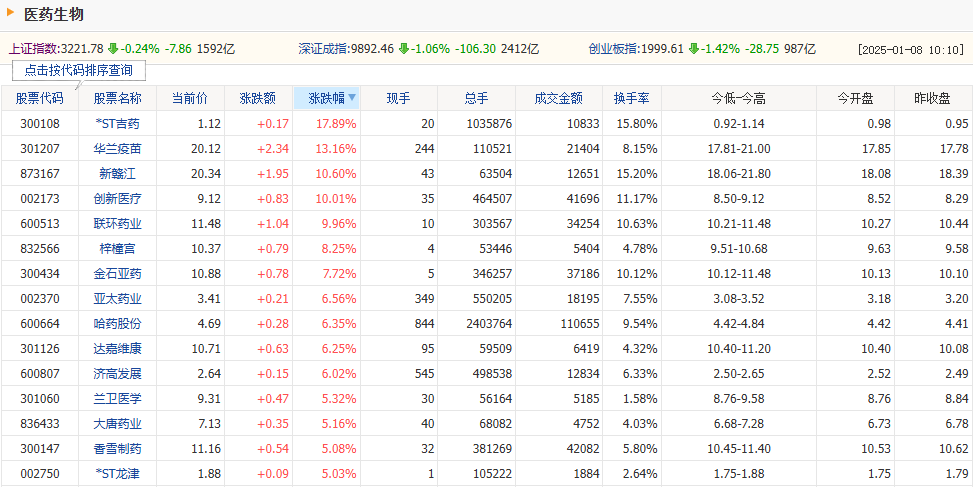Open stock *ST吉药
The image size is (973, 487).
(x=118, y=123)
